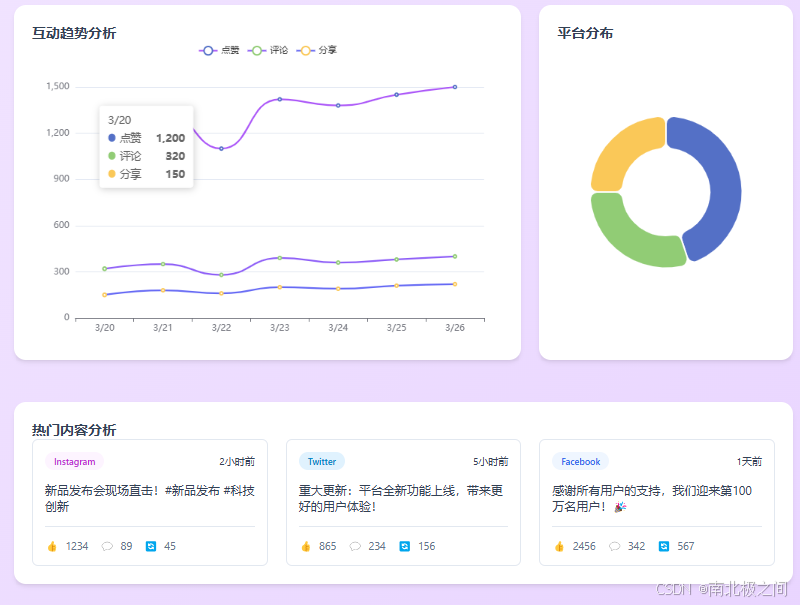800x605 pixels.
Task: Click the like count 1234
Action: pos(77,546)
